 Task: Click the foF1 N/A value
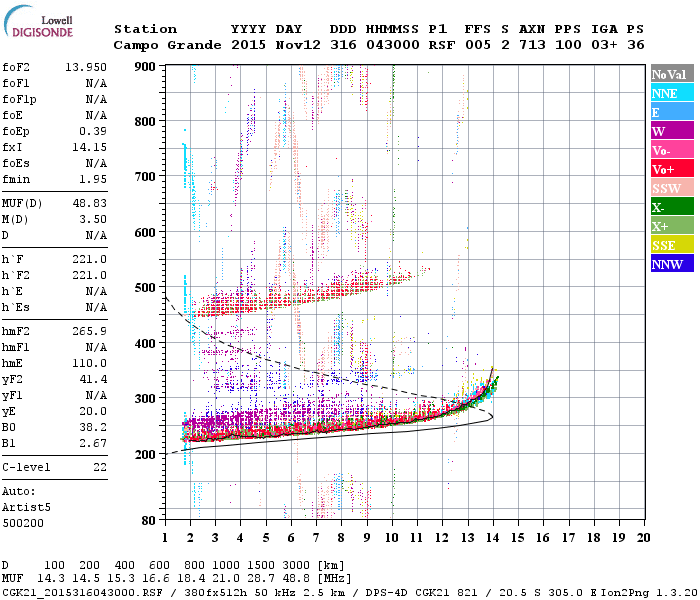(x=96, y=83)
